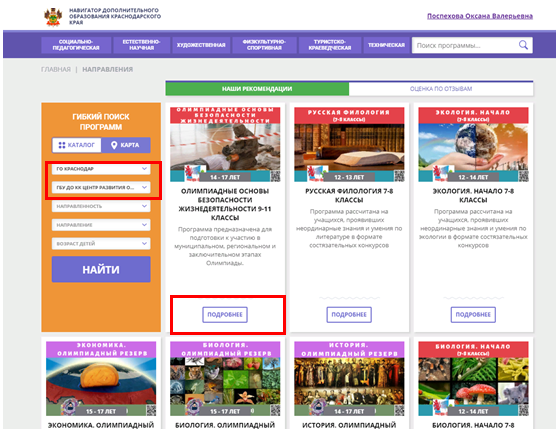
Task: Click the map pin icon on Карта
Action: (114, 145)
